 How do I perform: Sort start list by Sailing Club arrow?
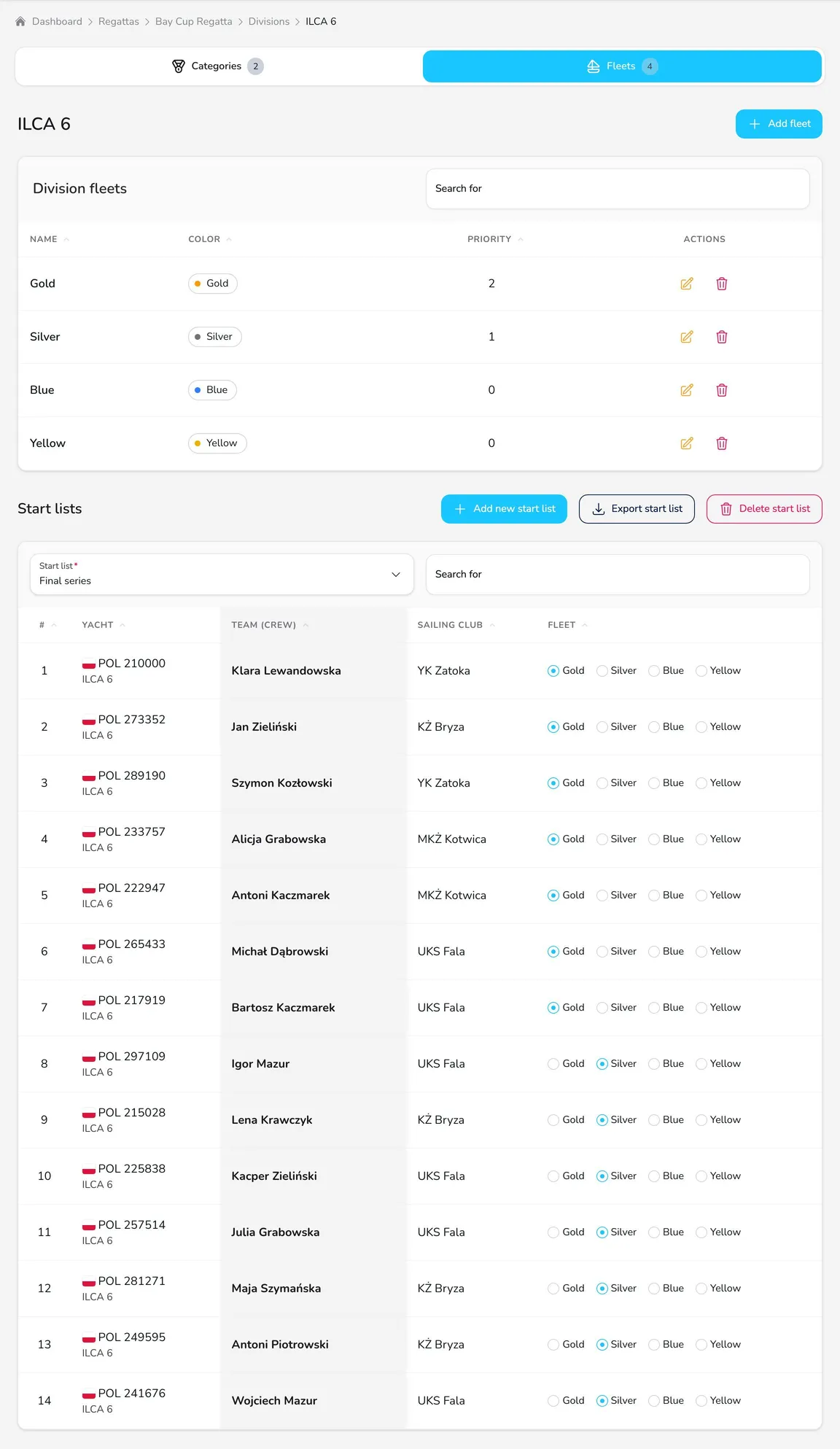point(492,625)
